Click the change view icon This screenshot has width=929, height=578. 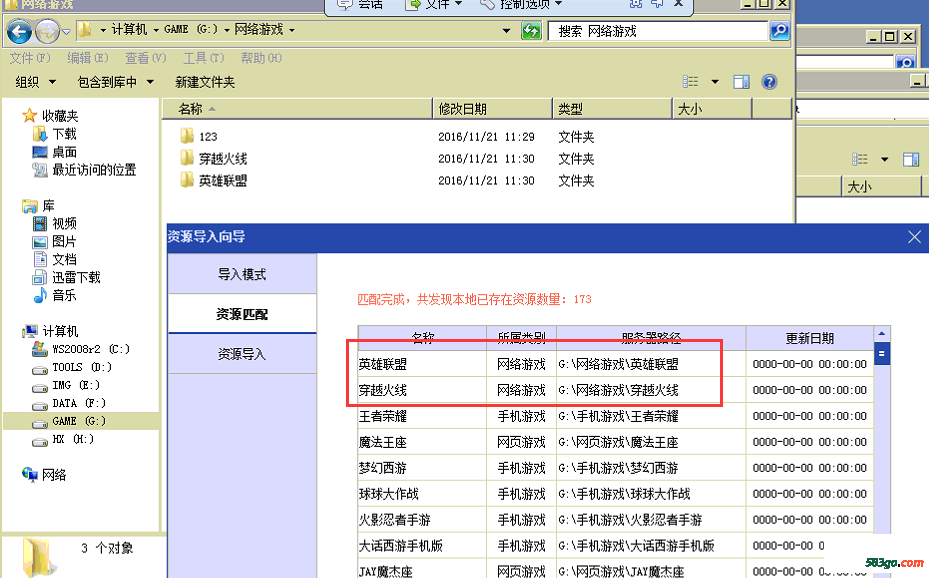(x=691, y=82)
